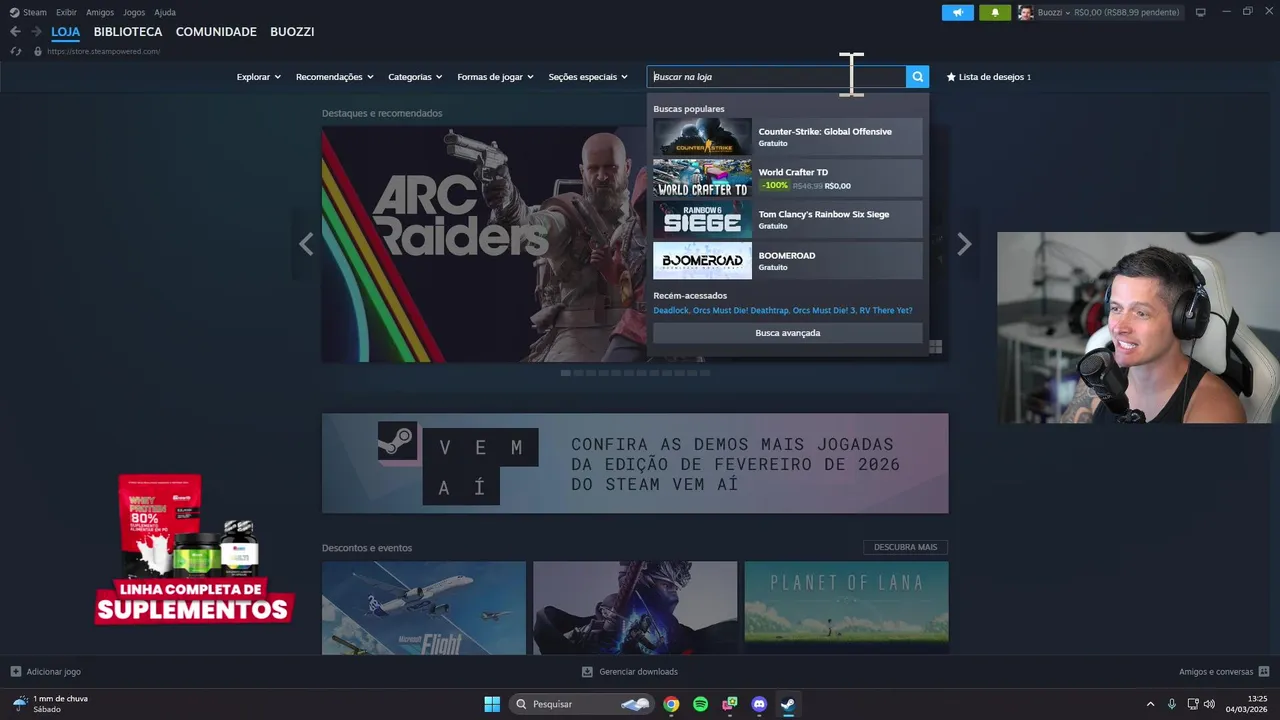
Task: Click the Steam taskbar icon
Action: 788,704
